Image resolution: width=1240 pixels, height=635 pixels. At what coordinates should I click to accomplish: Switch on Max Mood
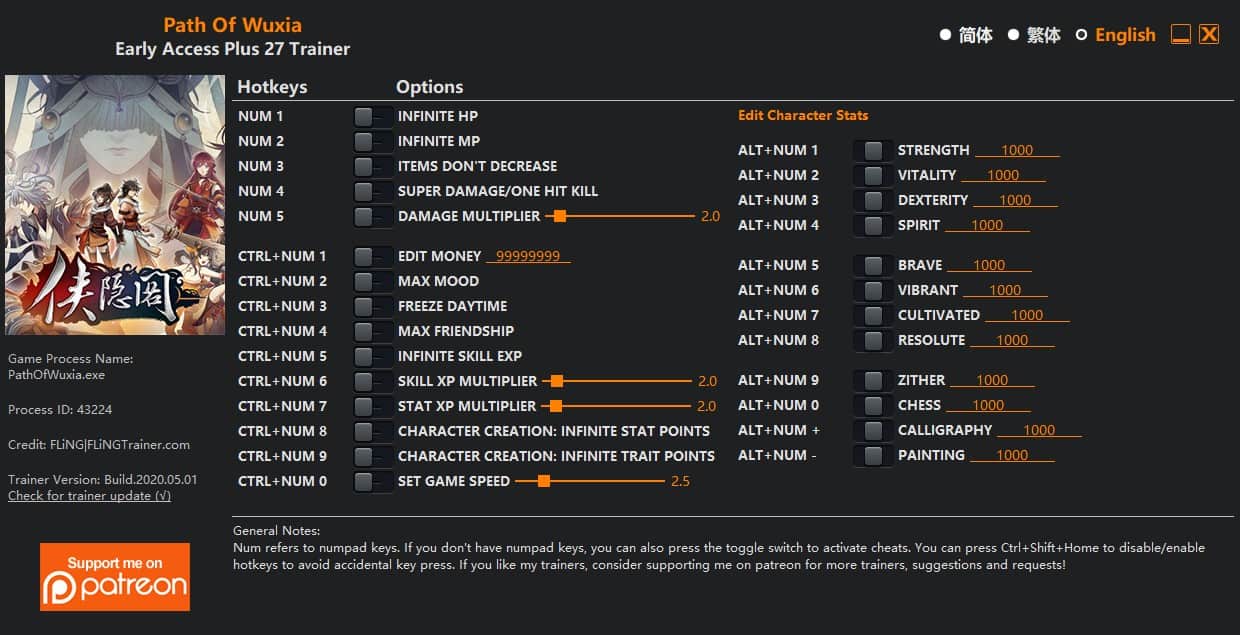point(373,281)
